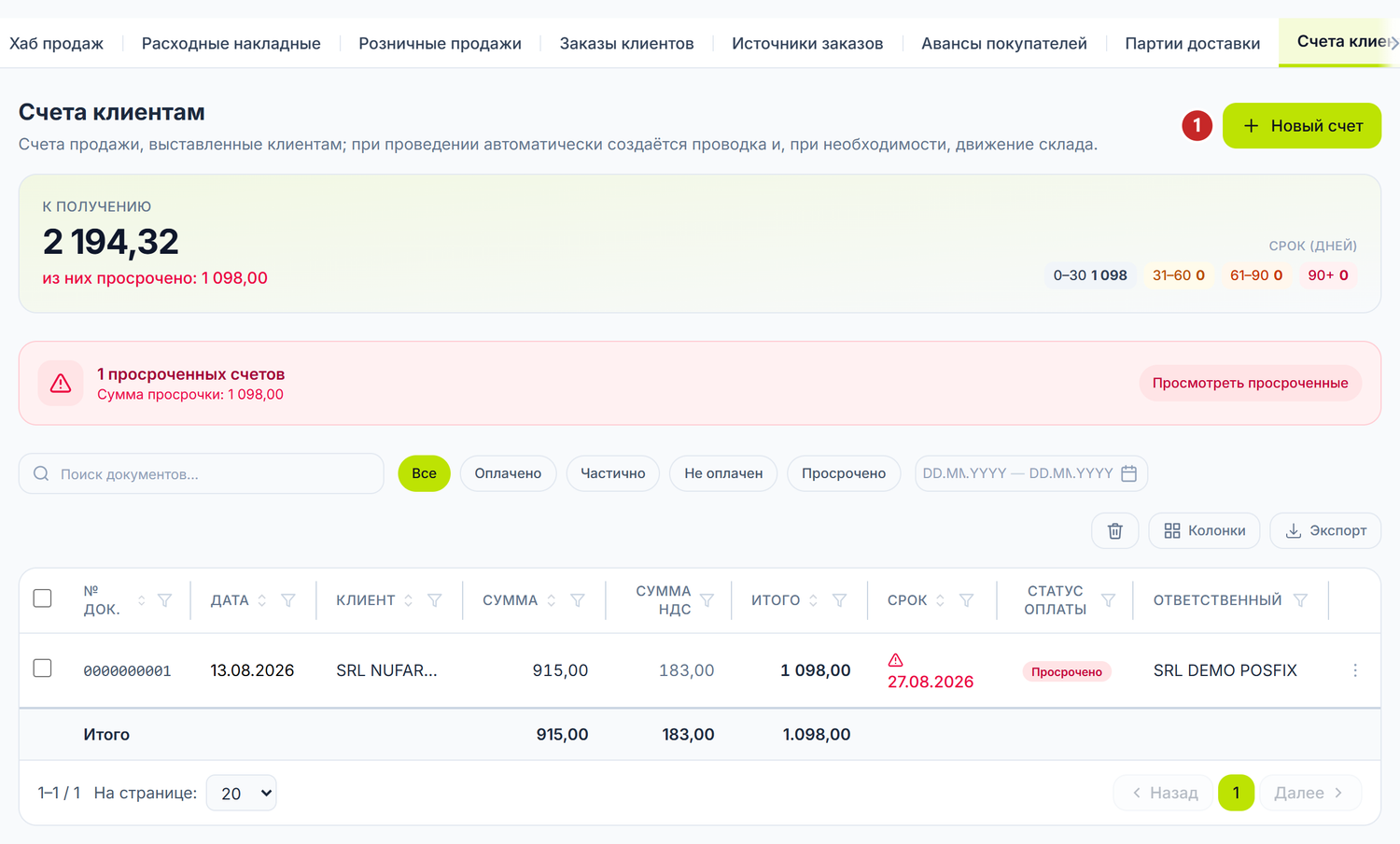Viewport: 1400px width, 844px height.
Task: Switch to Заказы клиентов tab
Action: point(626,43)
